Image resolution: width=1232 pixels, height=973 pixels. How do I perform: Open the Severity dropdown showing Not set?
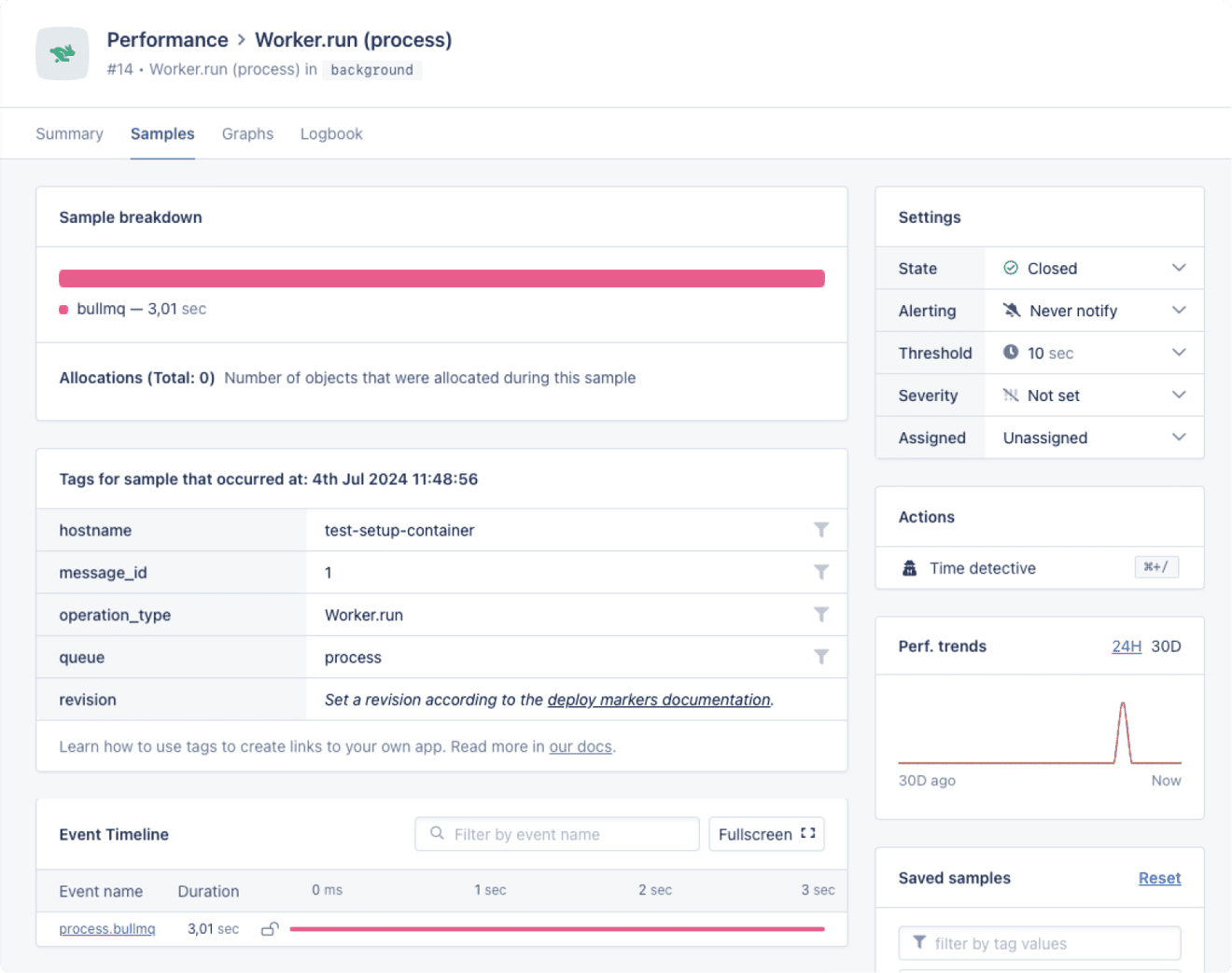1094,396
